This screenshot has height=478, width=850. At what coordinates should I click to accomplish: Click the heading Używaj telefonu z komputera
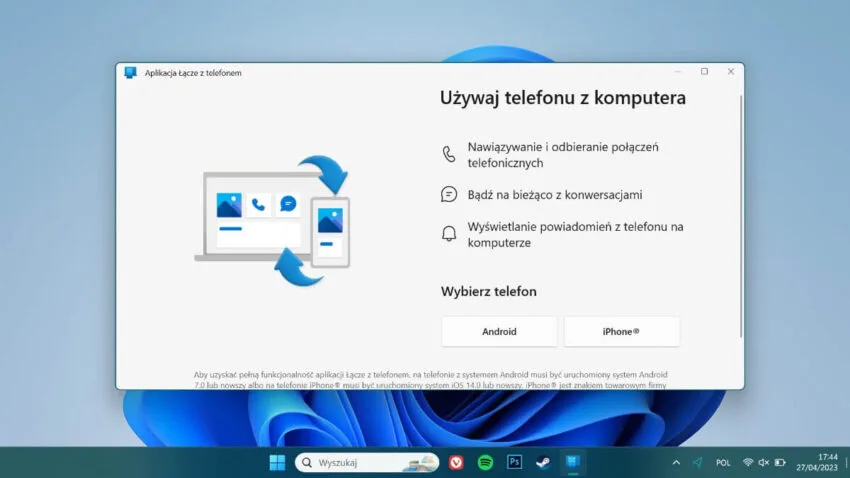[x=563, y=98]
